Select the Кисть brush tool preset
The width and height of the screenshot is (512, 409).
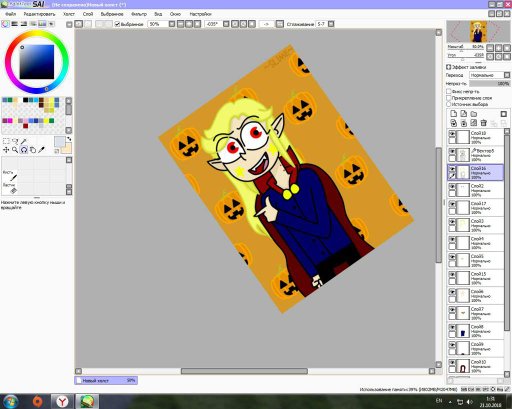click(x=10, y=175)
